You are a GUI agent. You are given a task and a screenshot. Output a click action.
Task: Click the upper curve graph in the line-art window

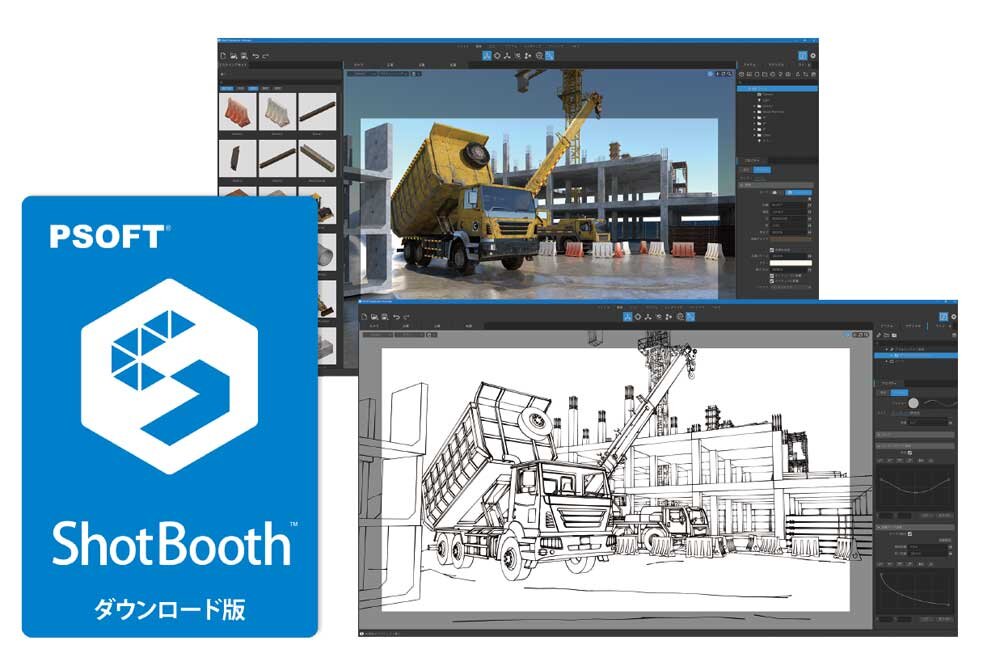[x=915, y=488]
